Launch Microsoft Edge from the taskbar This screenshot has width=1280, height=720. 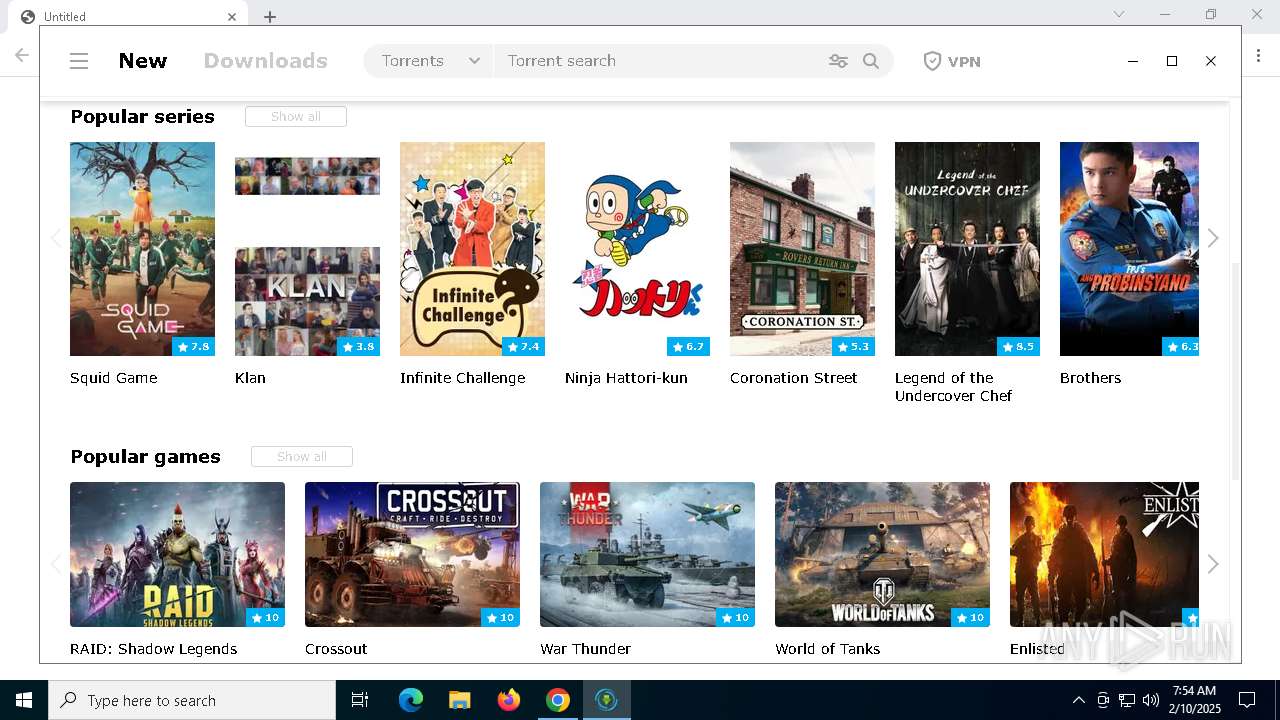[x=411, y=700]
